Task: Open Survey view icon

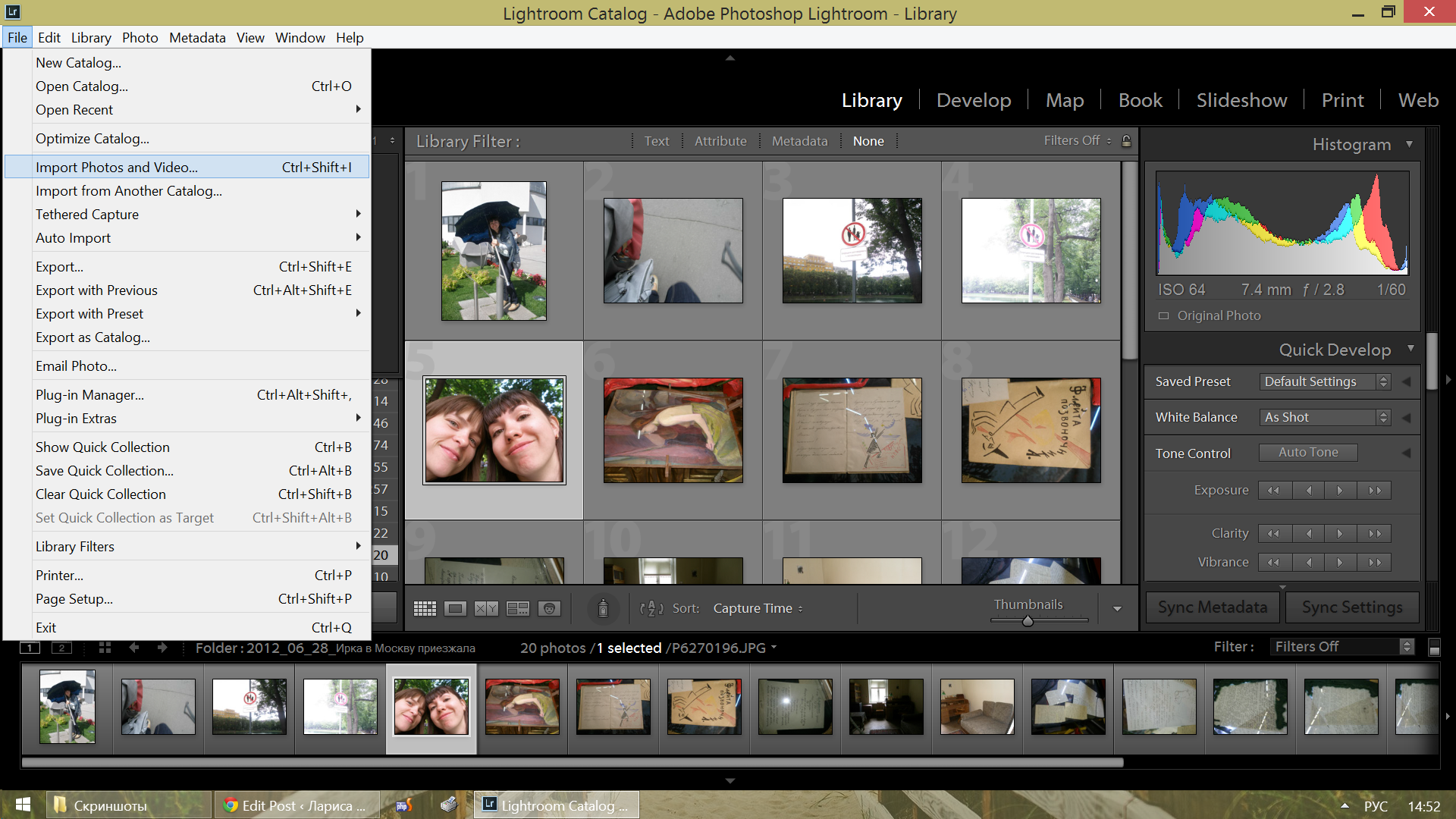Action: [518, 608]
